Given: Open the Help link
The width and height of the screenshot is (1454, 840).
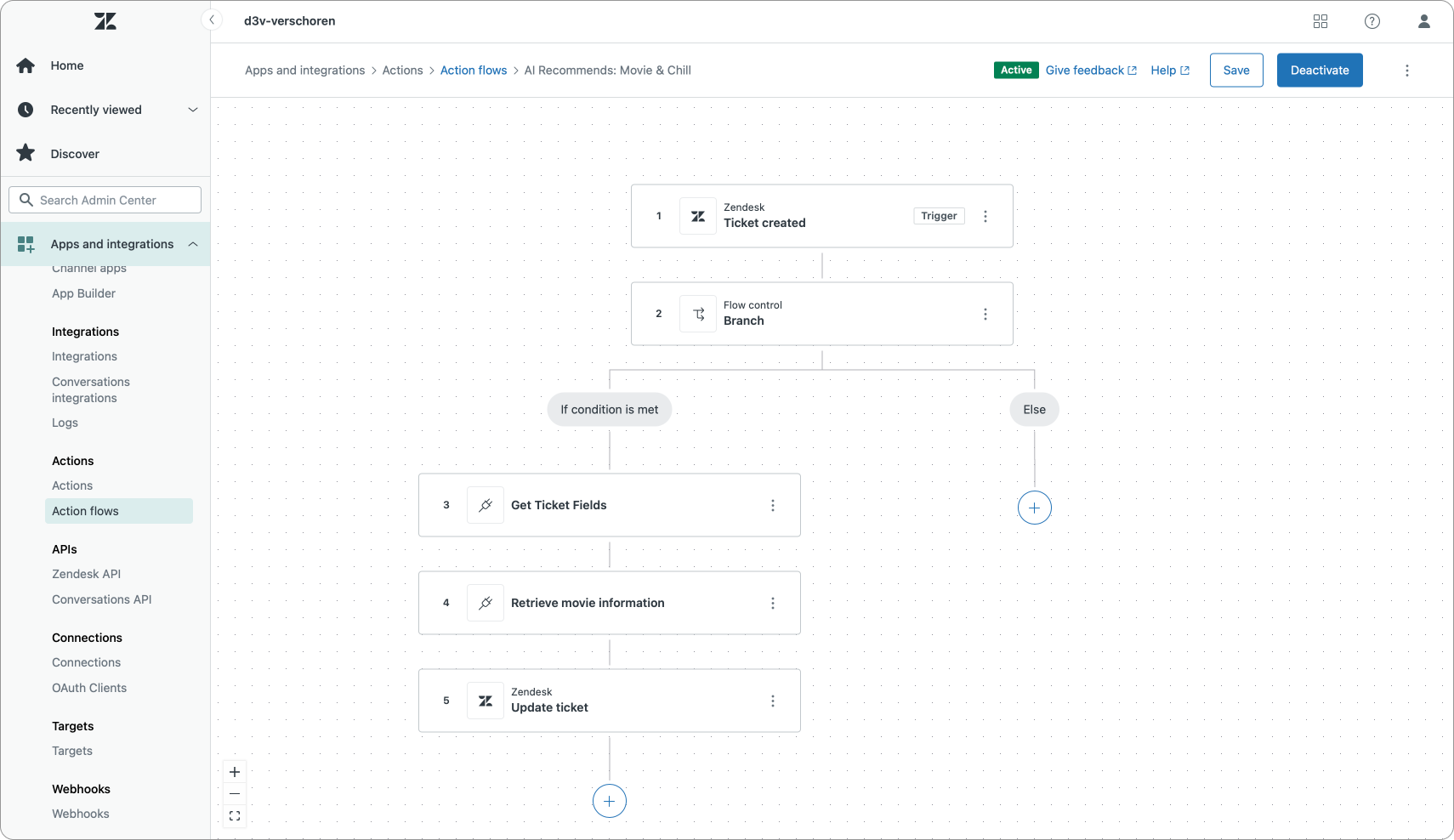Looking at the screenshot, I should (1170, 71).
